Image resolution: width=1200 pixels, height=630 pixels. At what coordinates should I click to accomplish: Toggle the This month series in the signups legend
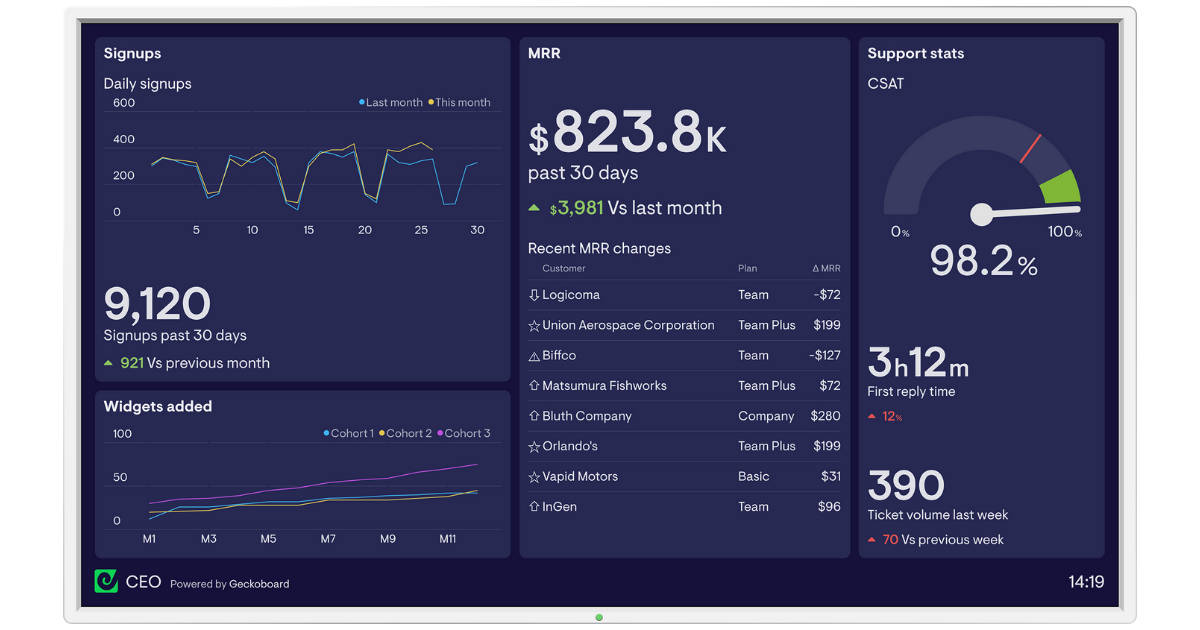(460, 102)
